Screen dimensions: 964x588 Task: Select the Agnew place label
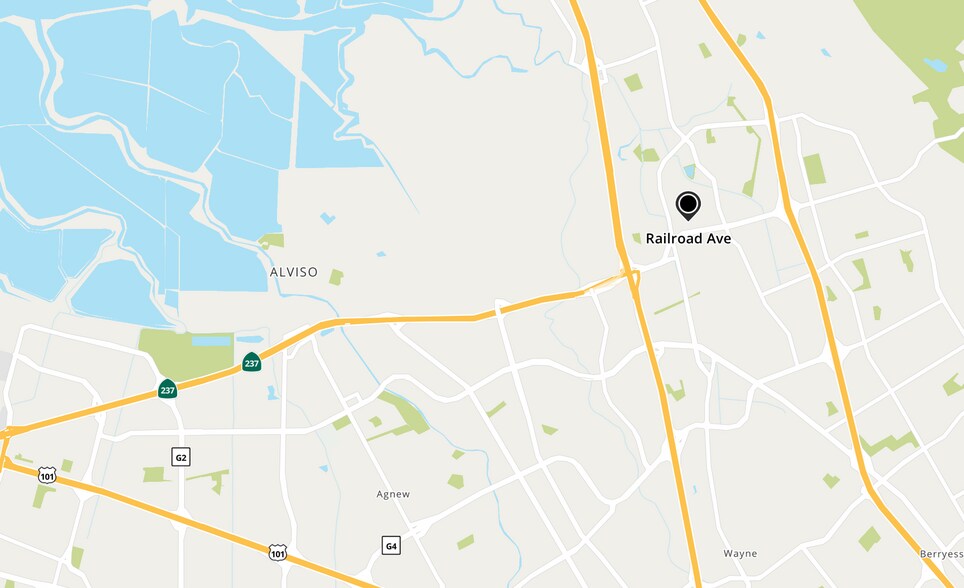tap(393, 495)
